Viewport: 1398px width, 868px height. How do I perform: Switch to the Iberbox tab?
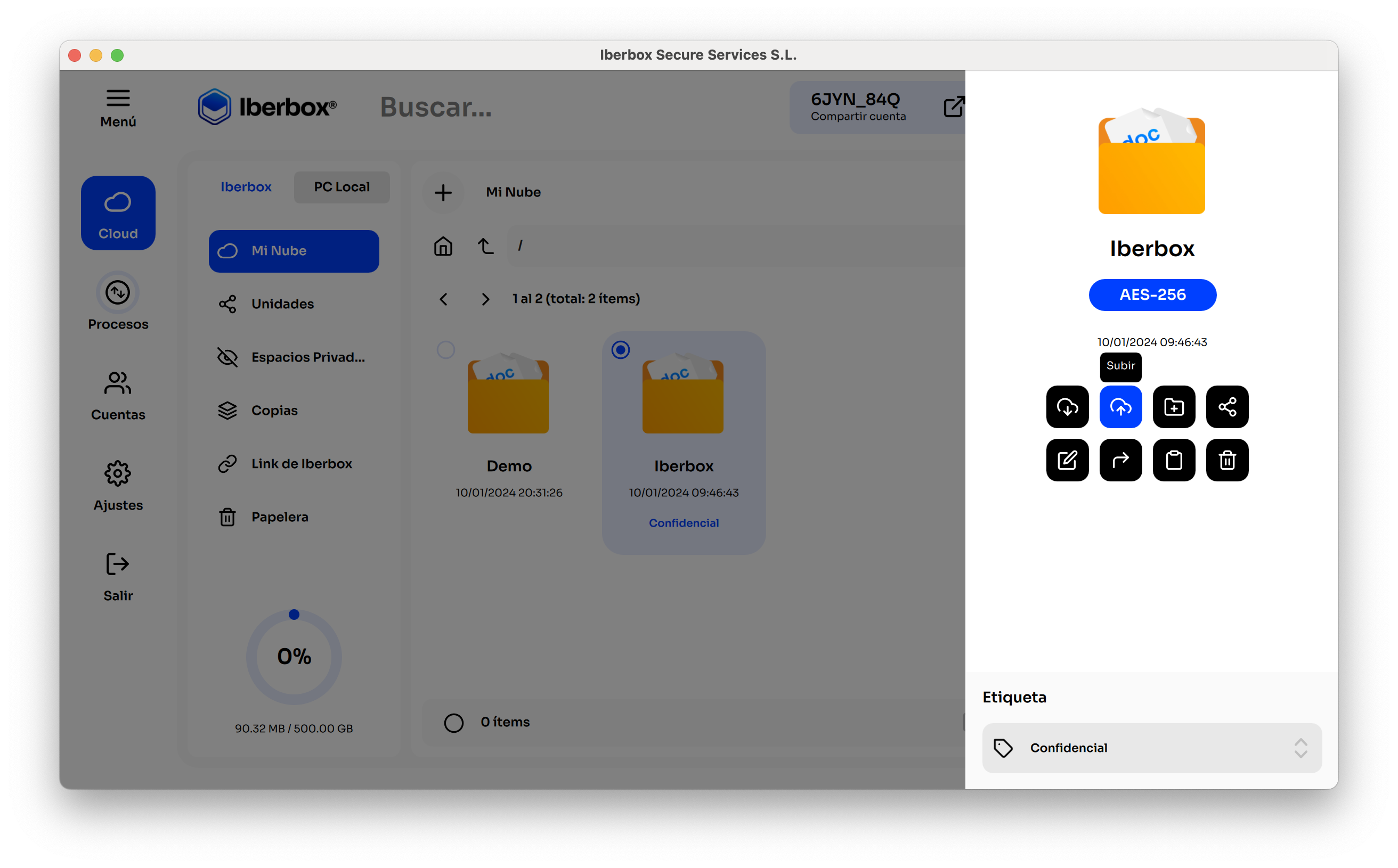point(246,187)
